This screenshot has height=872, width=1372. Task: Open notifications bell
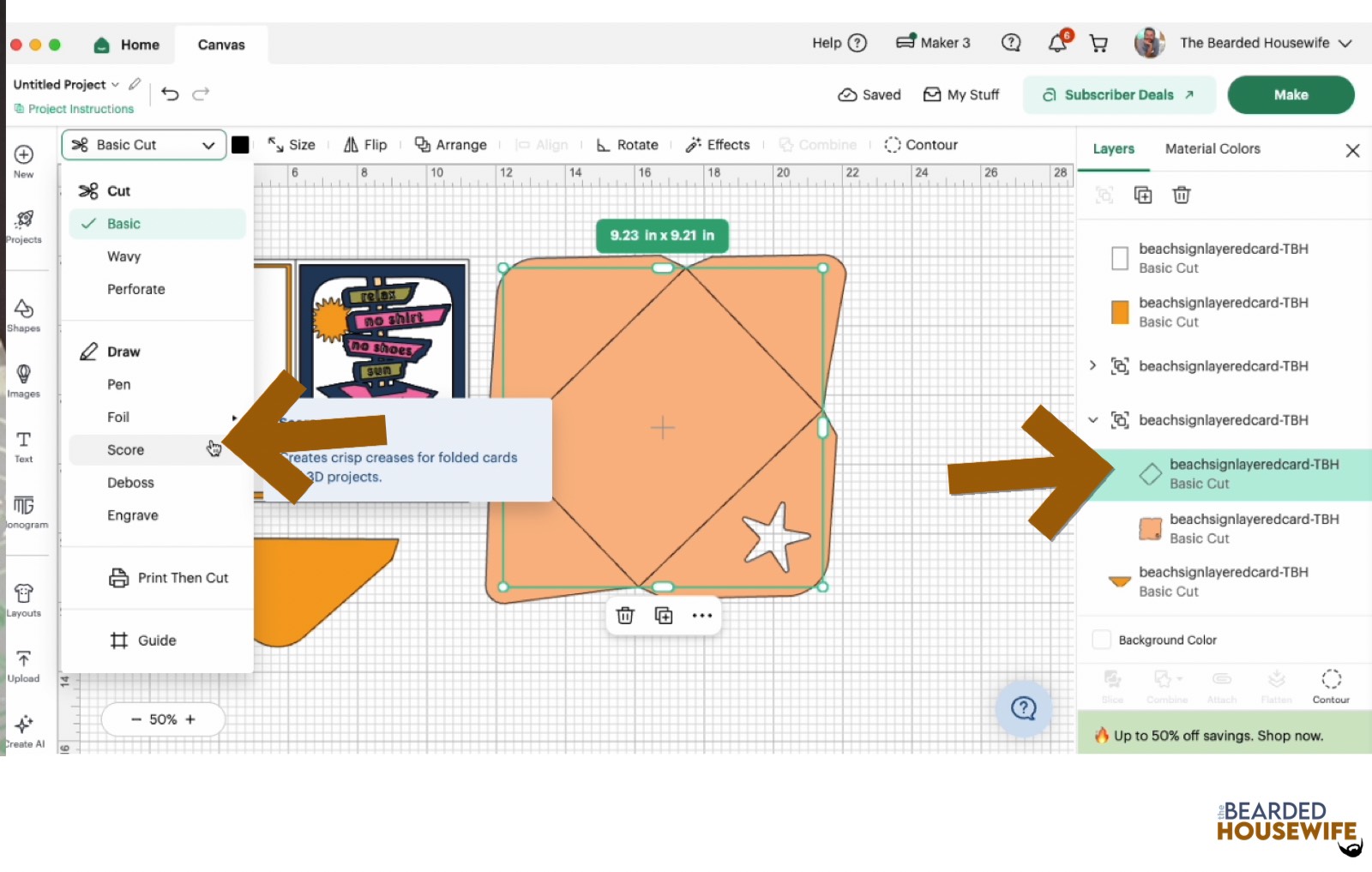tap(1058, 42)
